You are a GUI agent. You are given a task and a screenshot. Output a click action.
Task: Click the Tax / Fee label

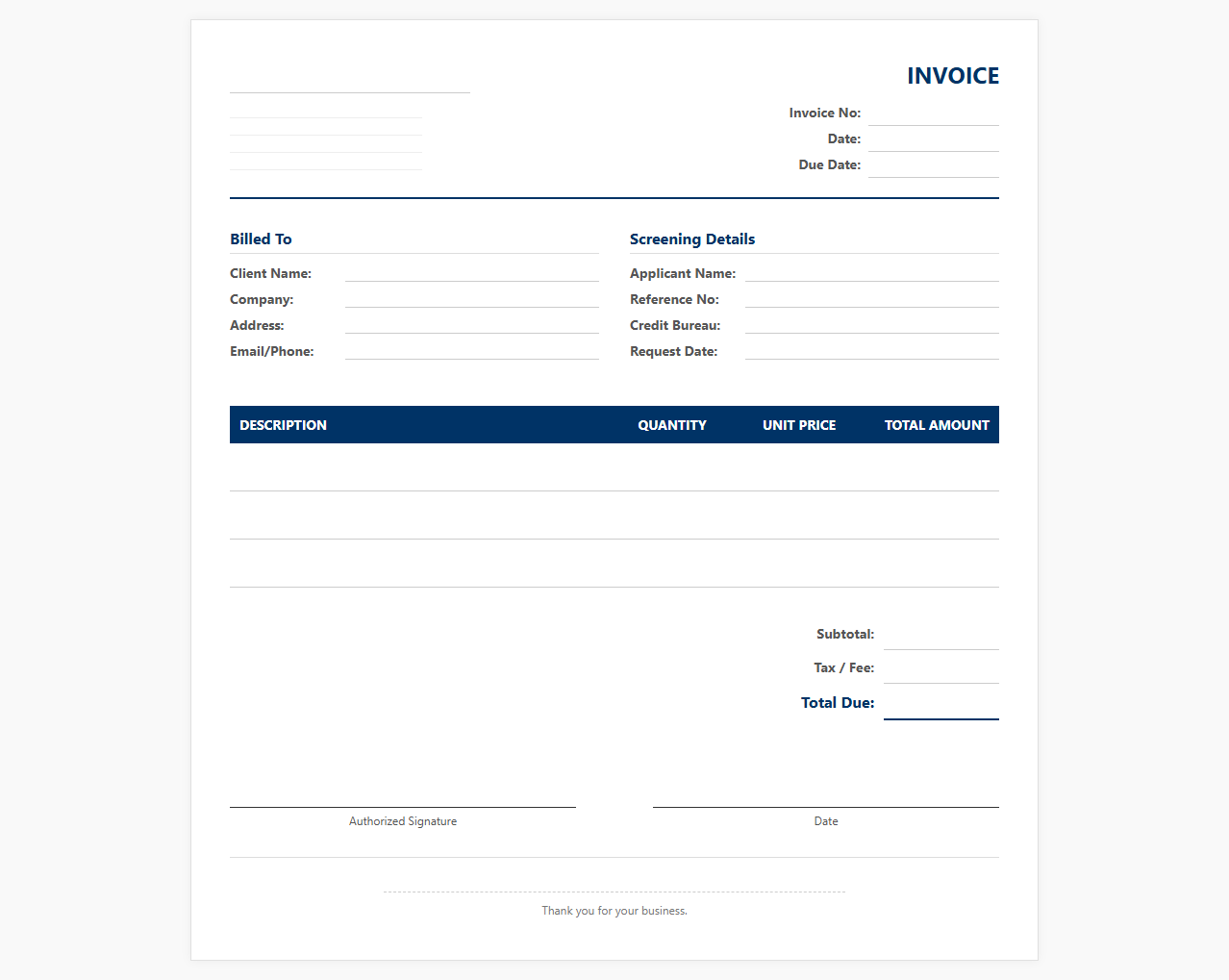pos(843,668)
